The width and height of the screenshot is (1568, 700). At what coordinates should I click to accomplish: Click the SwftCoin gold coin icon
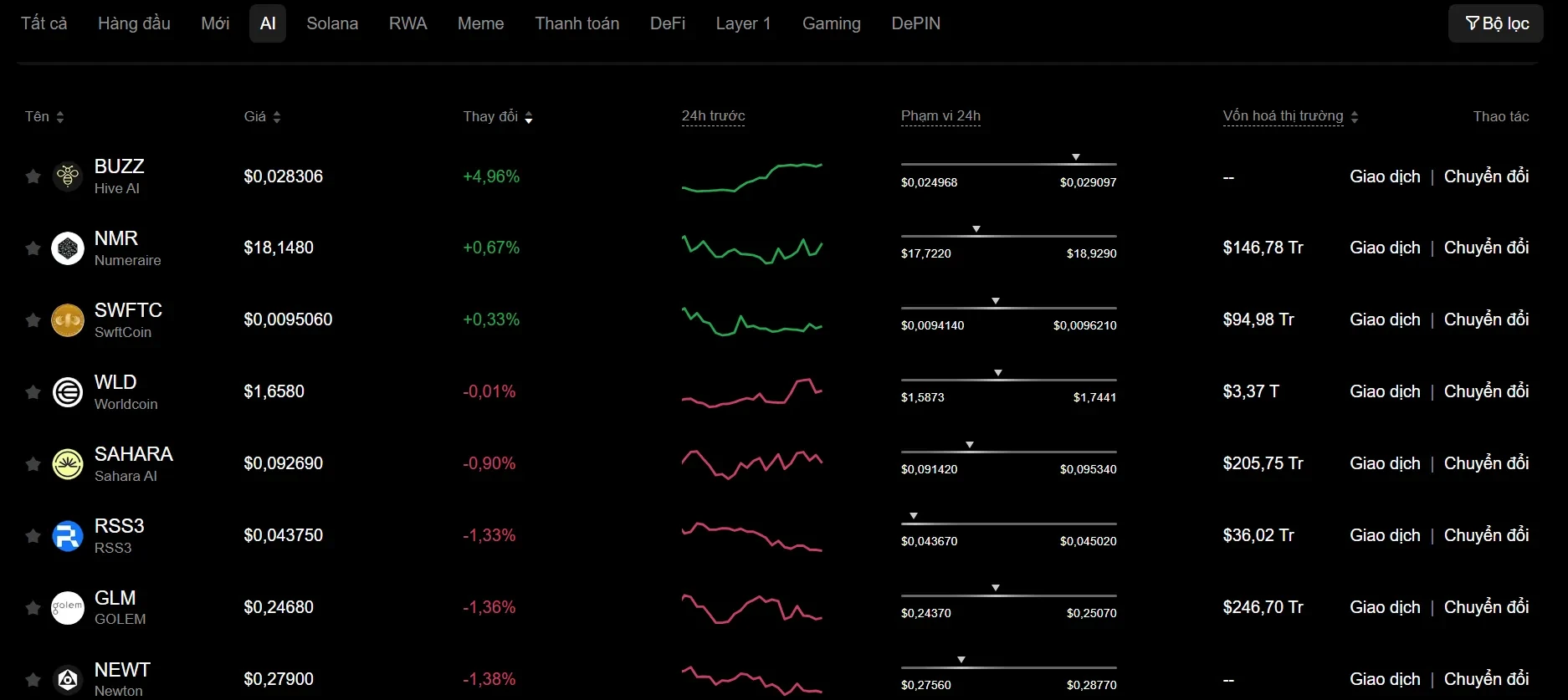(68, 320)
